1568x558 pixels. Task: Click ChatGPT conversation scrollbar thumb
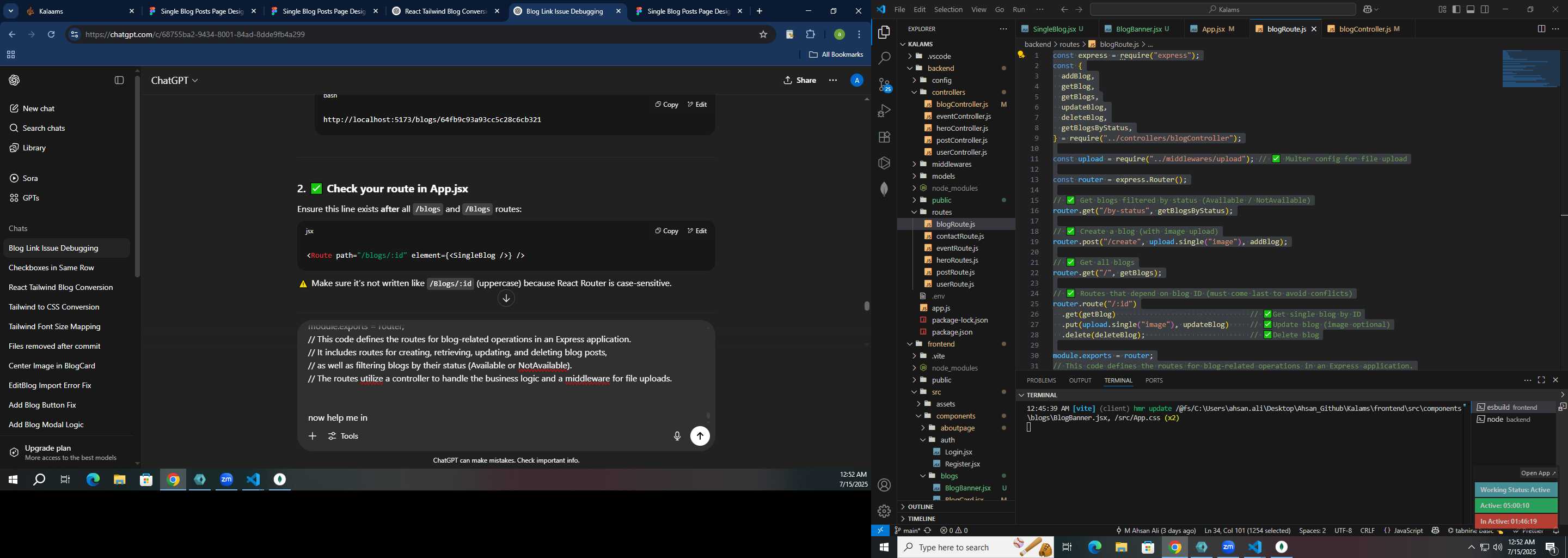pos(866,306)
